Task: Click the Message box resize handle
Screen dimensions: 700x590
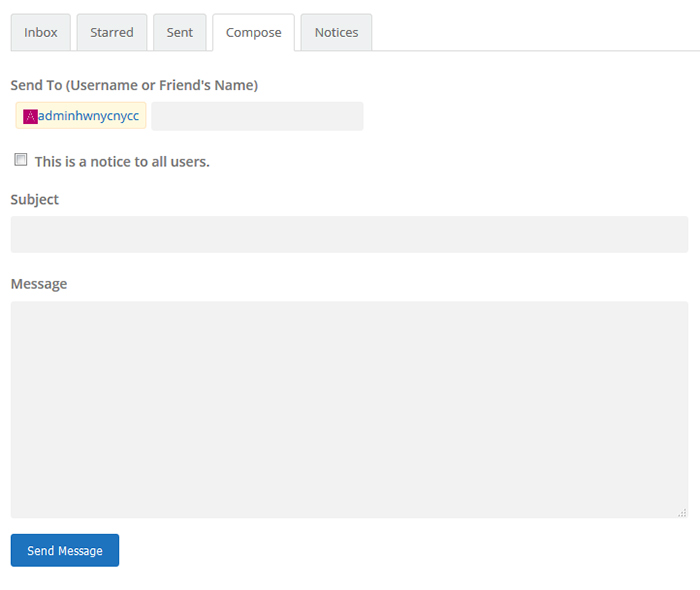Action: click(x=682, y=512)
